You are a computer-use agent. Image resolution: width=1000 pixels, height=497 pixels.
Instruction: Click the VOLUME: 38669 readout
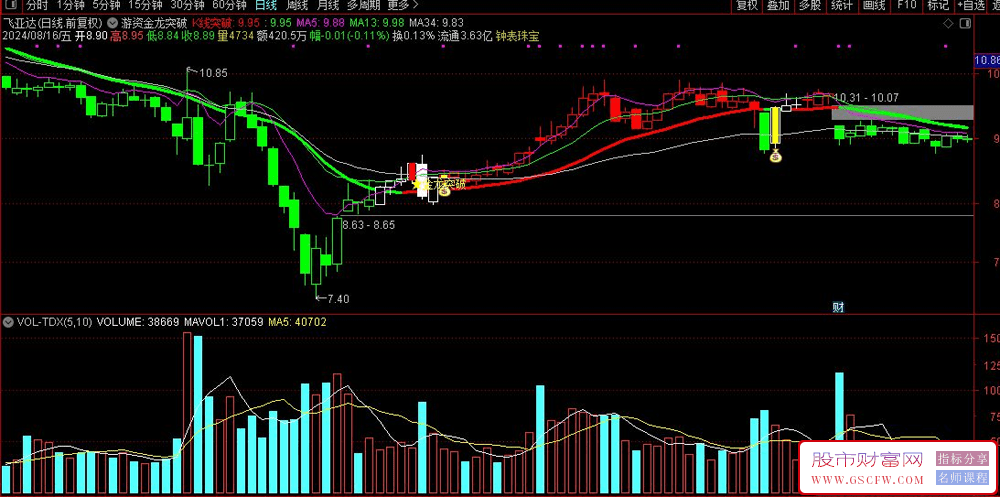[x=137, y=322]
